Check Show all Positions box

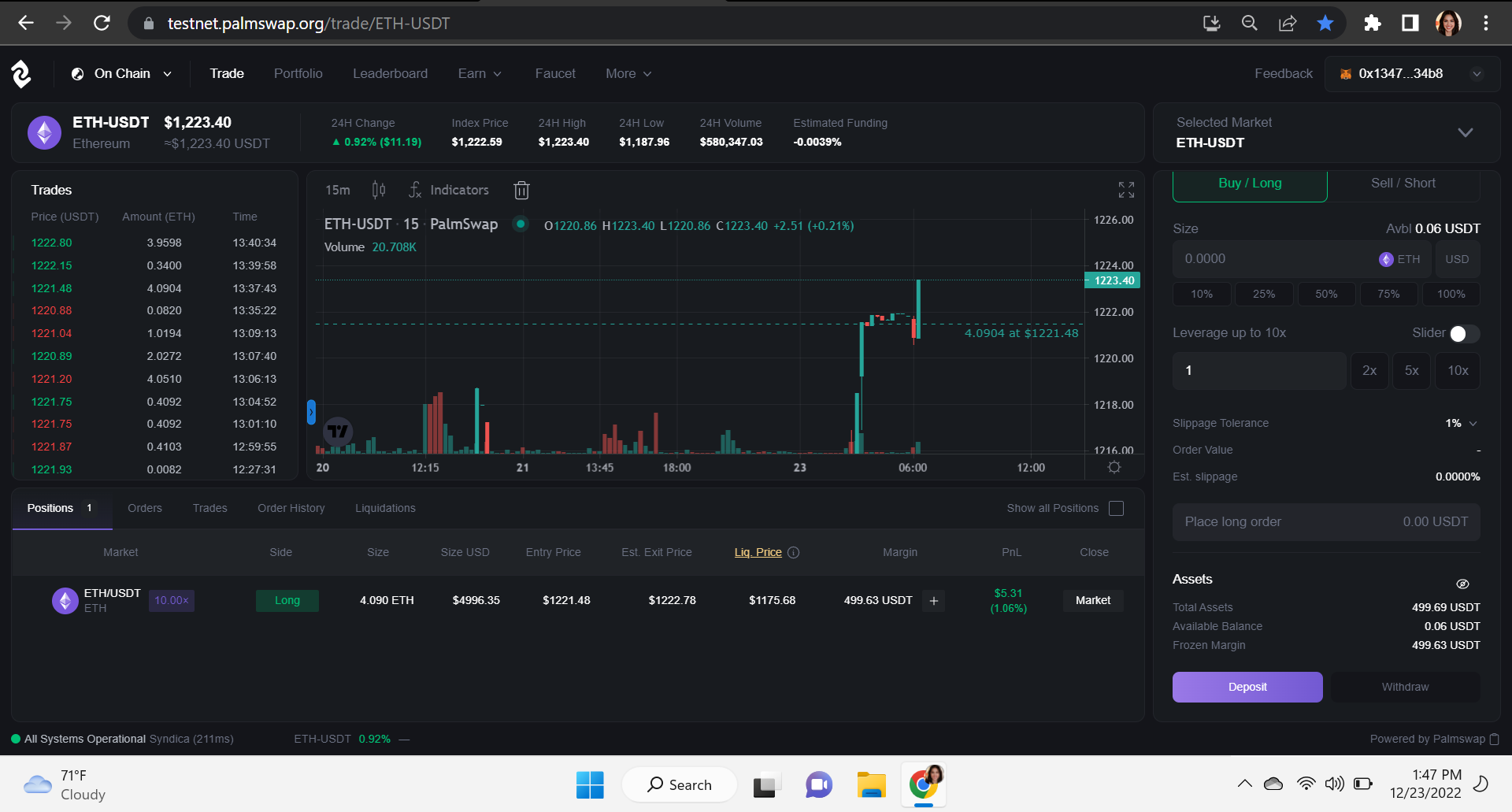[x=1116, y=508]
